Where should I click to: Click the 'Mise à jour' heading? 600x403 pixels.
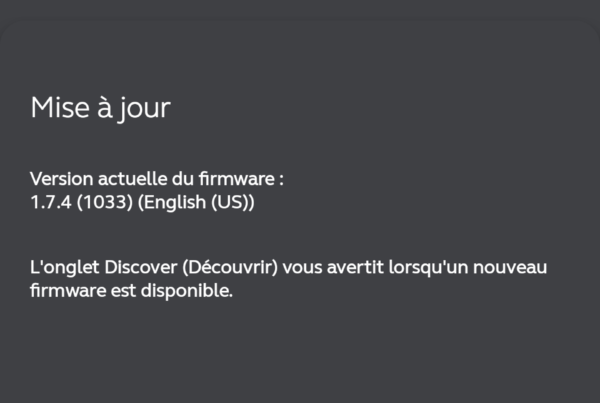tap(100, 108)
